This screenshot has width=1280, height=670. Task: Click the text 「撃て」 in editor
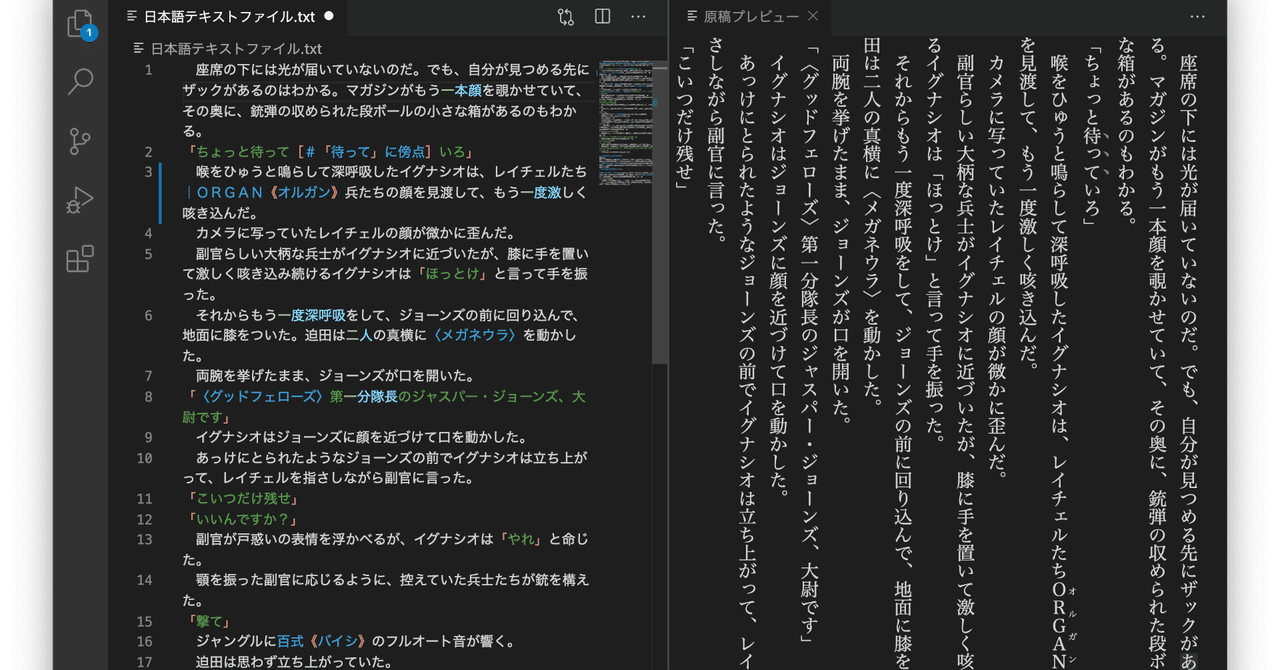[209, 621]
